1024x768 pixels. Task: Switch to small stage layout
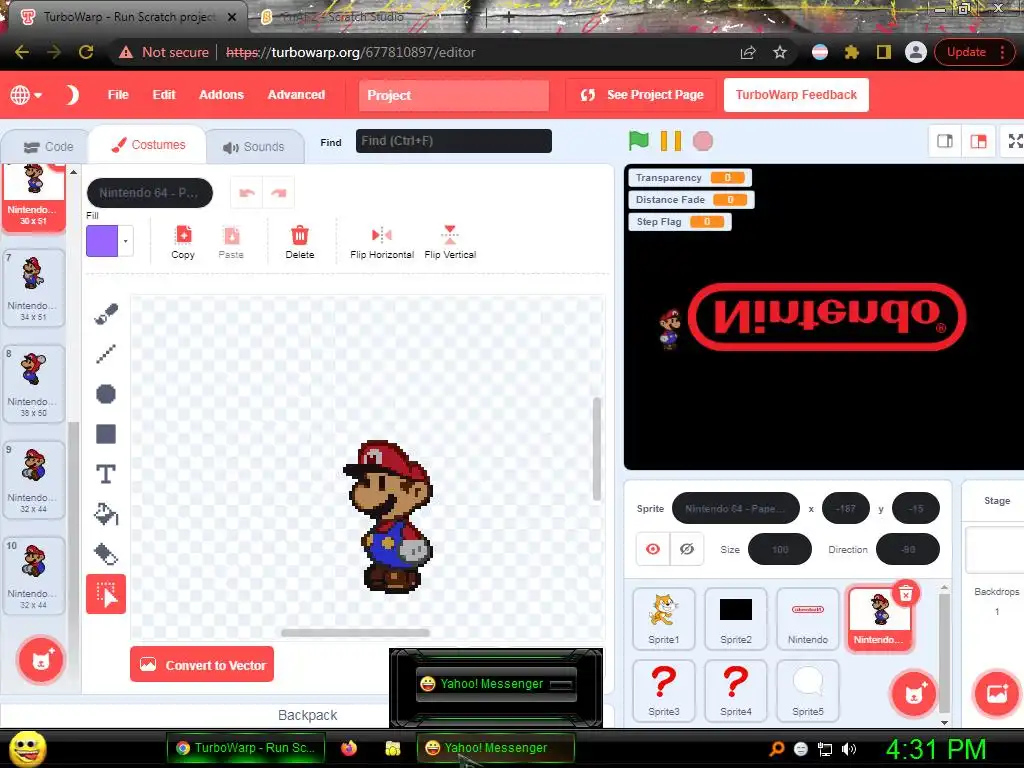945,141
